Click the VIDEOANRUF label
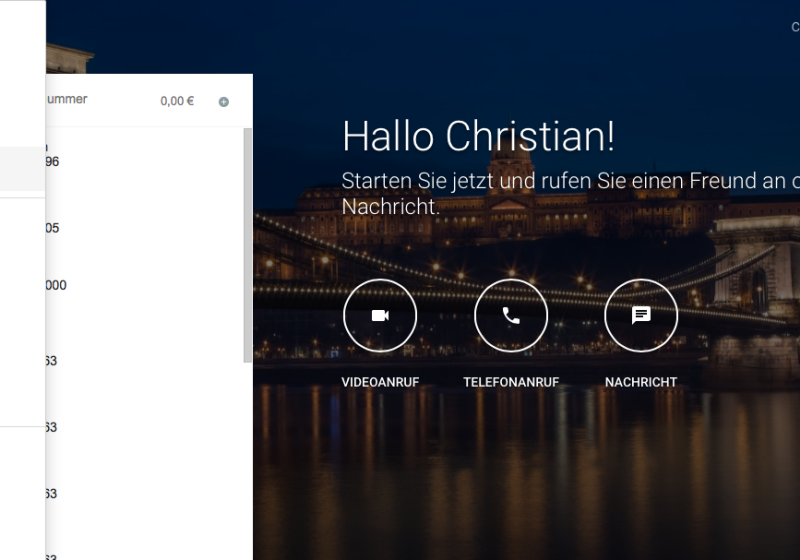 point(379,382)
